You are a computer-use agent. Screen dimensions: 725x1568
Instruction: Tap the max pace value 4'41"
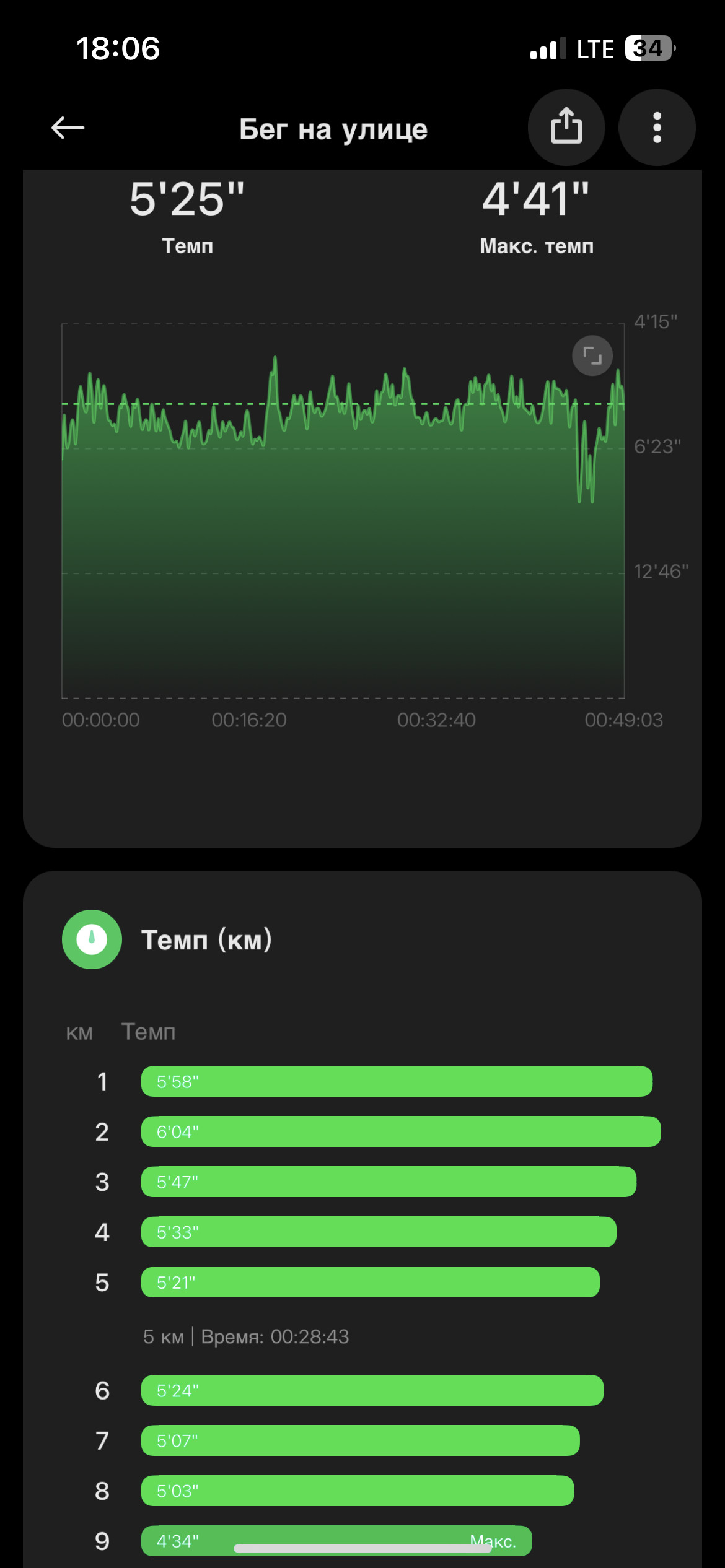[x=536, y=199]
